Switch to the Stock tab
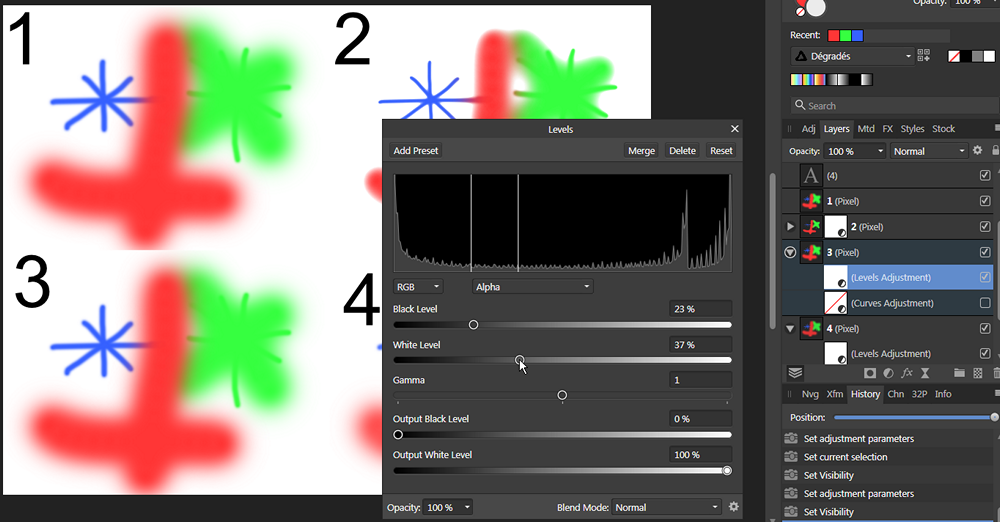This screenshot has width=1000, height=522. pos(943,129)
